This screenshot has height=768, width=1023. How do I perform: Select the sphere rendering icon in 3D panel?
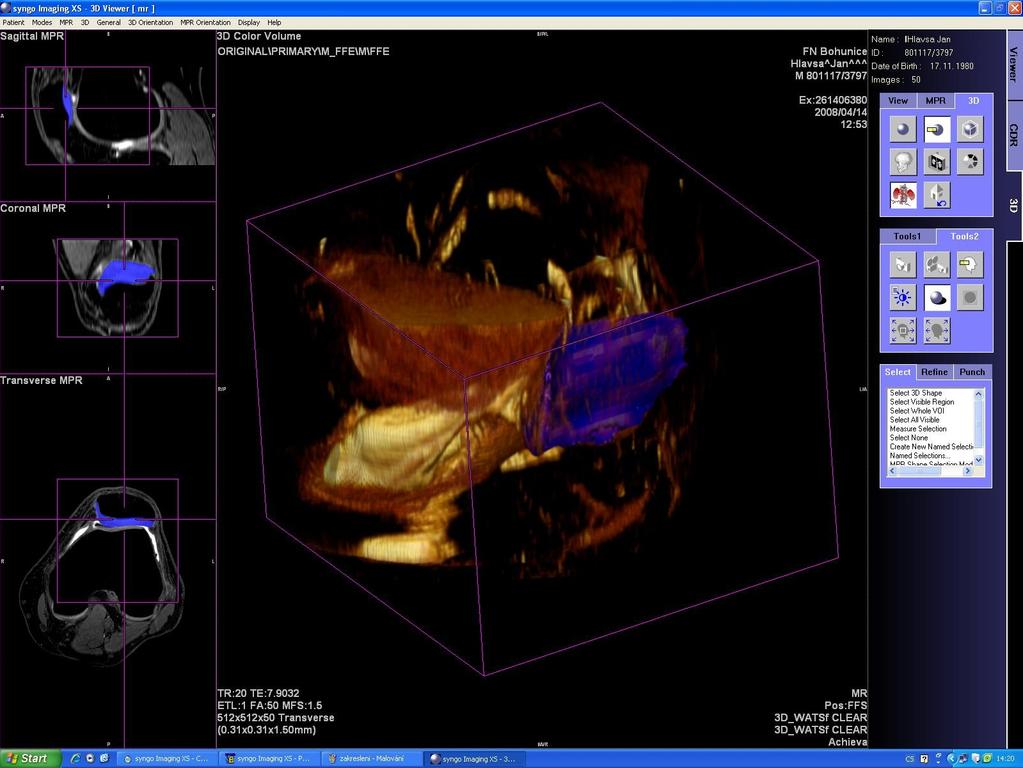(903, 129)
